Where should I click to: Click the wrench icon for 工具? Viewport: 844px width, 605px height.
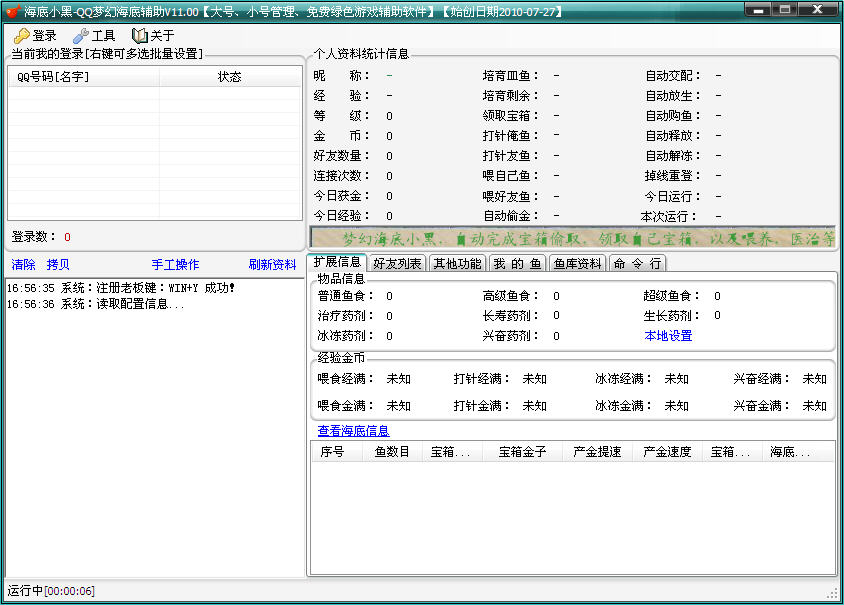(80, 36)
